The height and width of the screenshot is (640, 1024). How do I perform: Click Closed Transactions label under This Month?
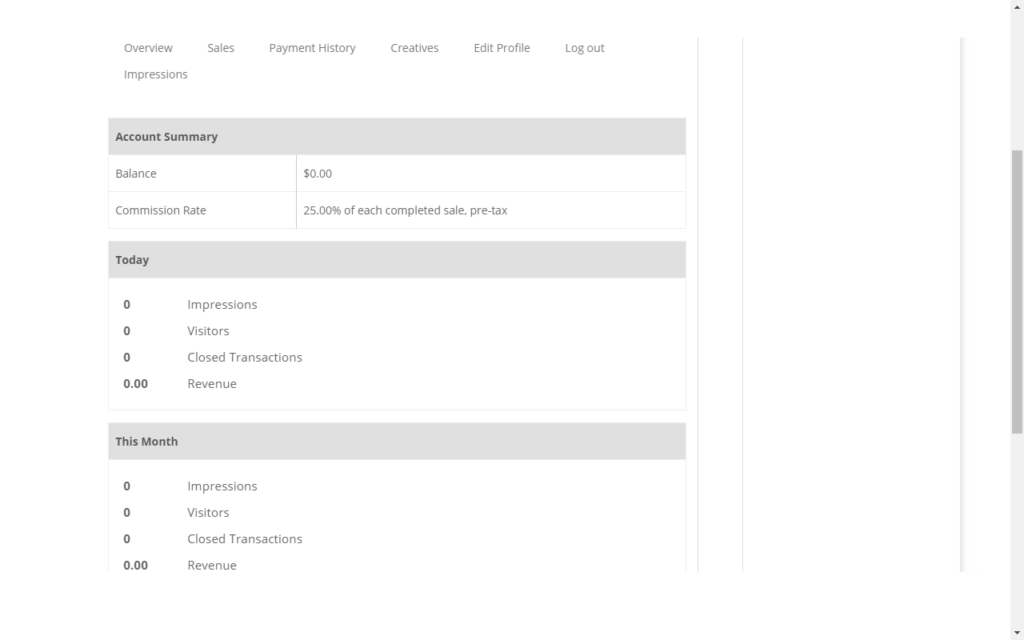coord(245,539)
